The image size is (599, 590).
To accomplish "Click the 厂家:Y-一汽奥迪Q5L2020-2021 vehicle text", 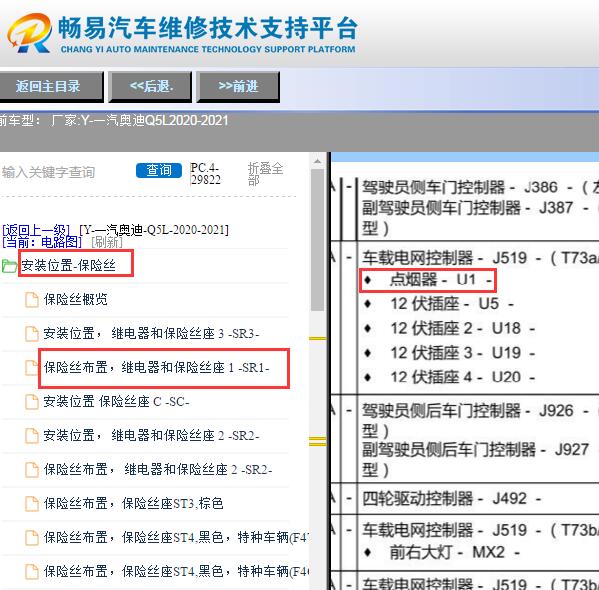I will pyautogui.click(x=139, y=121).
